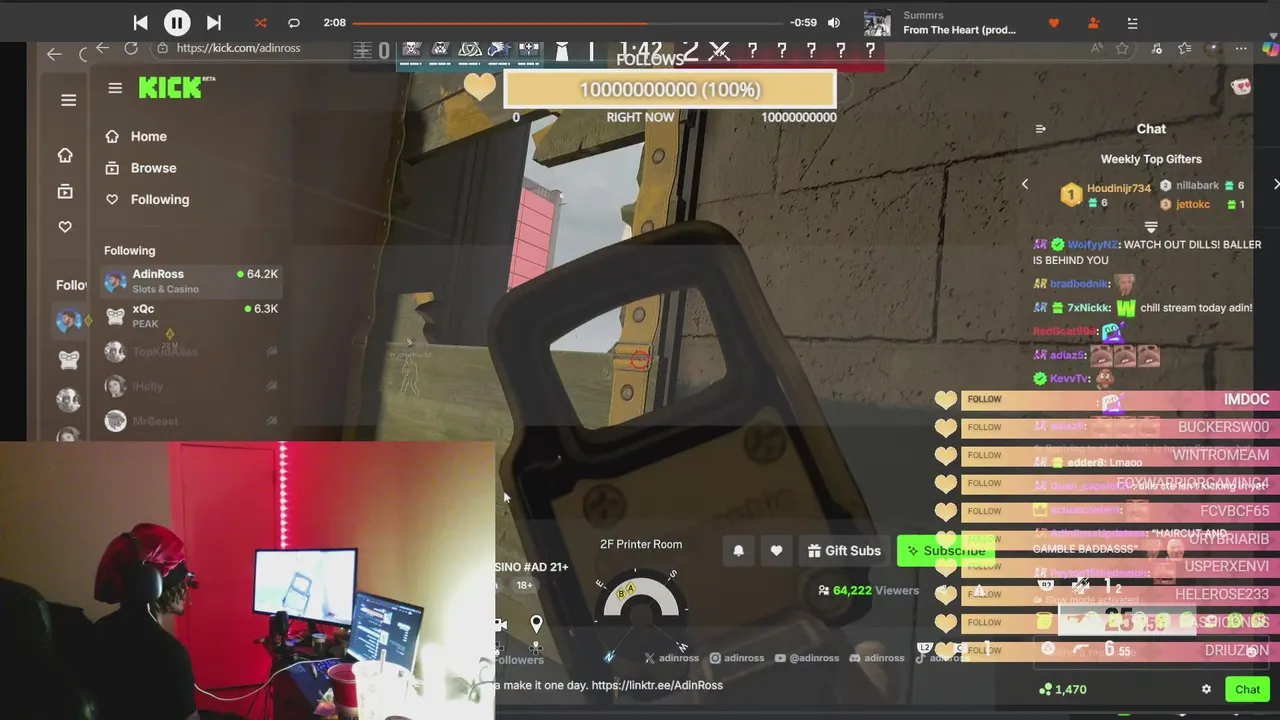
Task: Open chat settings gear icon
Action: [1206, 689]
